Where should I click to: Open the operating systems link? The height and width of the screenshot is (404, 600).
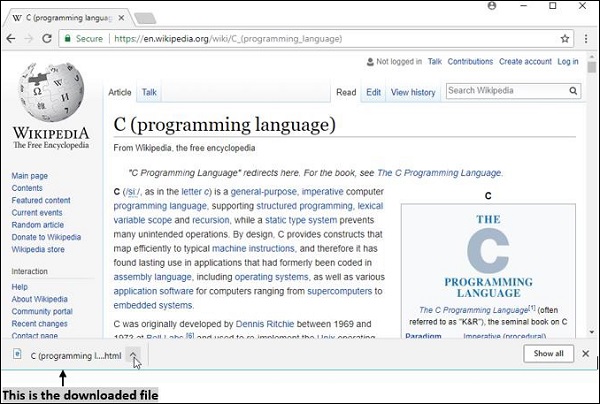coord(271,277)
